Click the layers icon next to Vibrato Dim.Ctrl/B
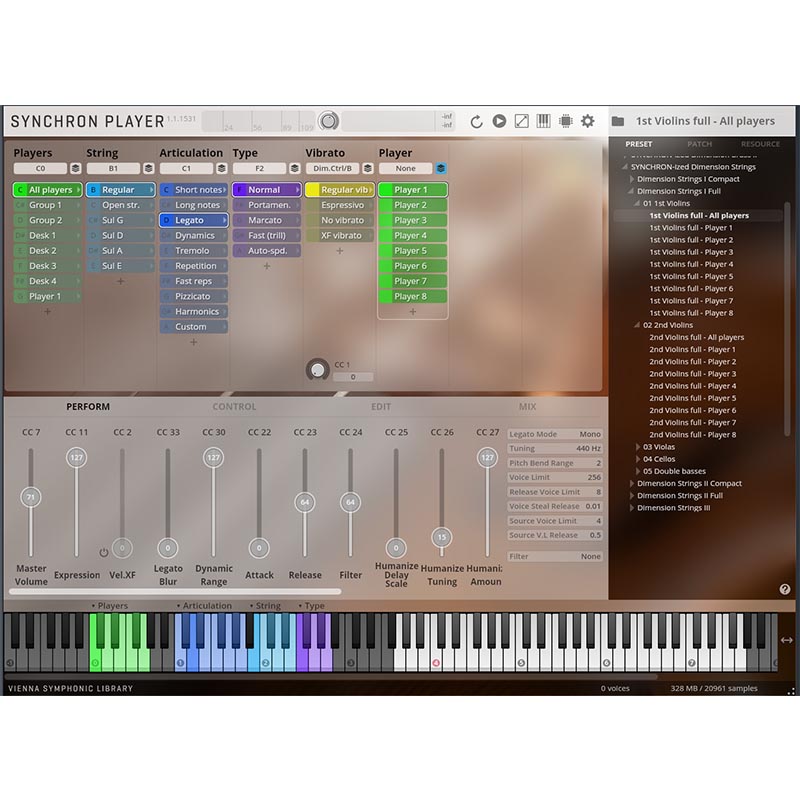This screenshot has height=800, width=800. [367, 168]
